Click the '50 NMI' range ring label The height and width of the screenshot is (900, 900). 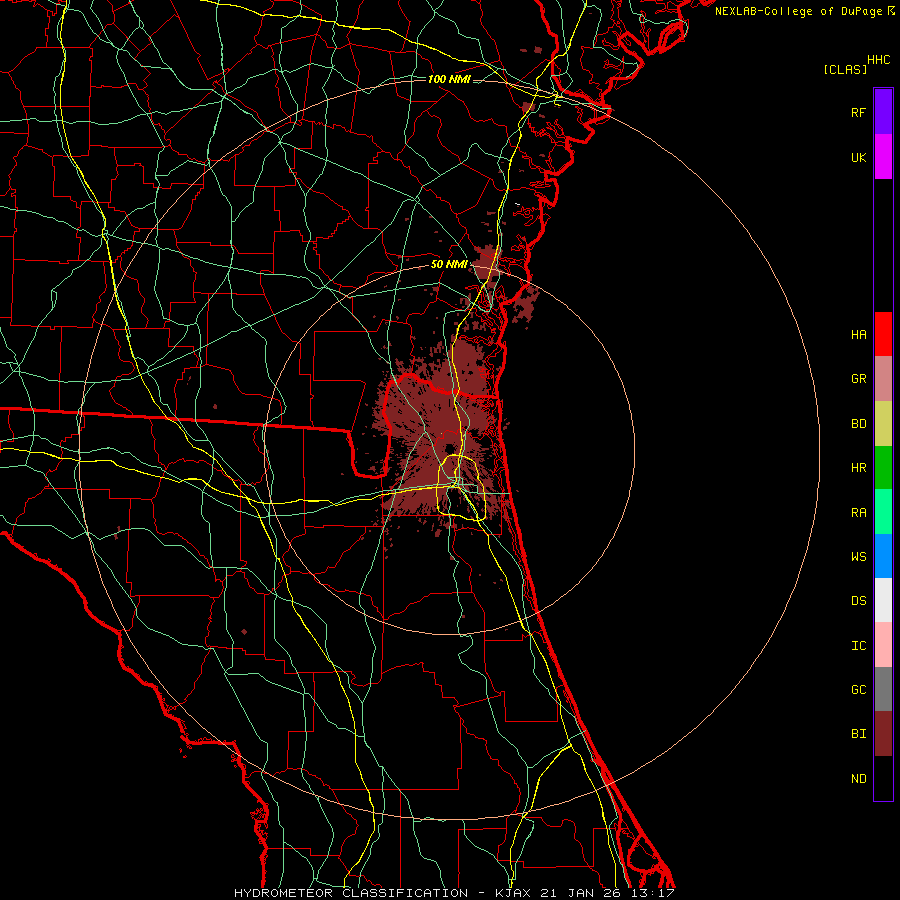pyautogui.click(x=449, y=264)
